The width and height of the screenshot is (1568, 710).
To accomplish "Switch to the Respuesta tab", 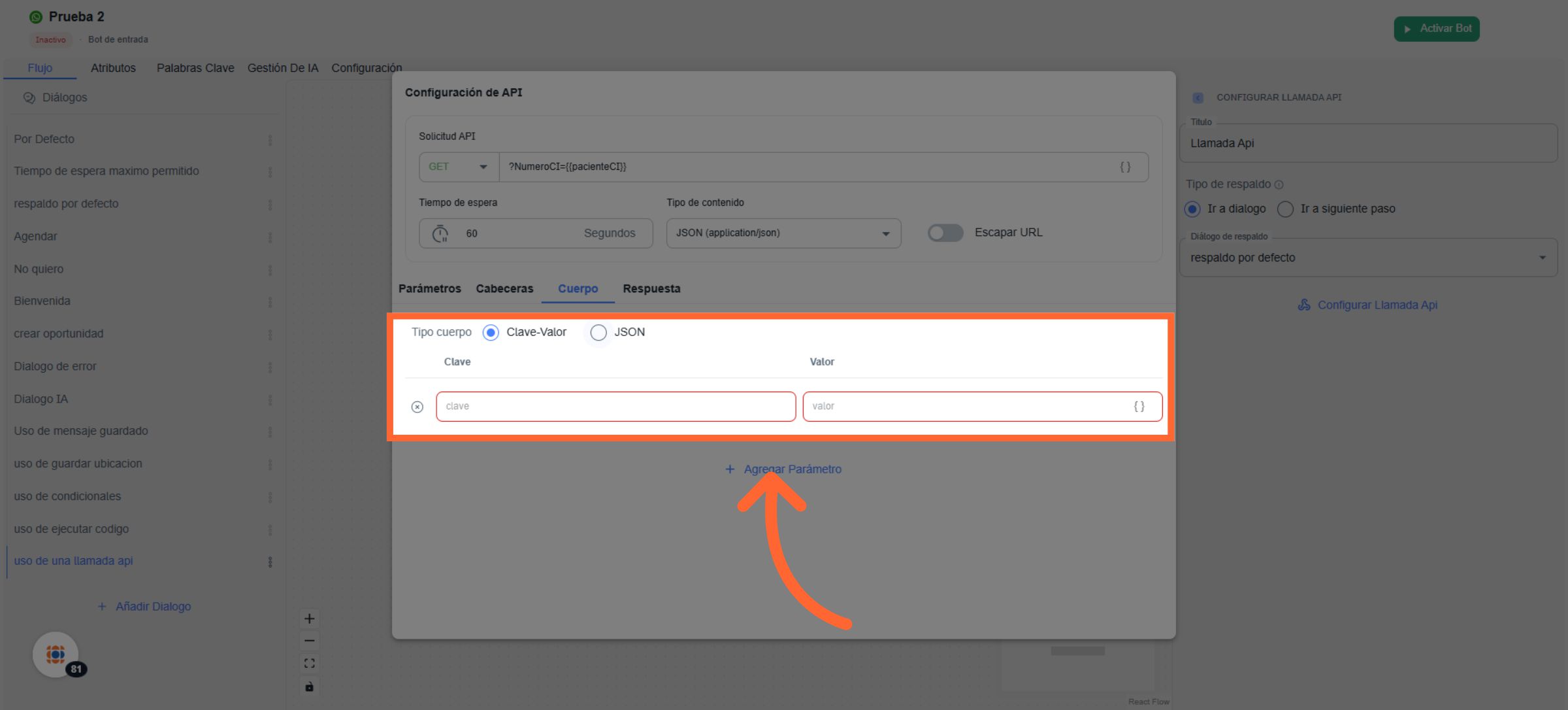I will (x=651, y=288).
